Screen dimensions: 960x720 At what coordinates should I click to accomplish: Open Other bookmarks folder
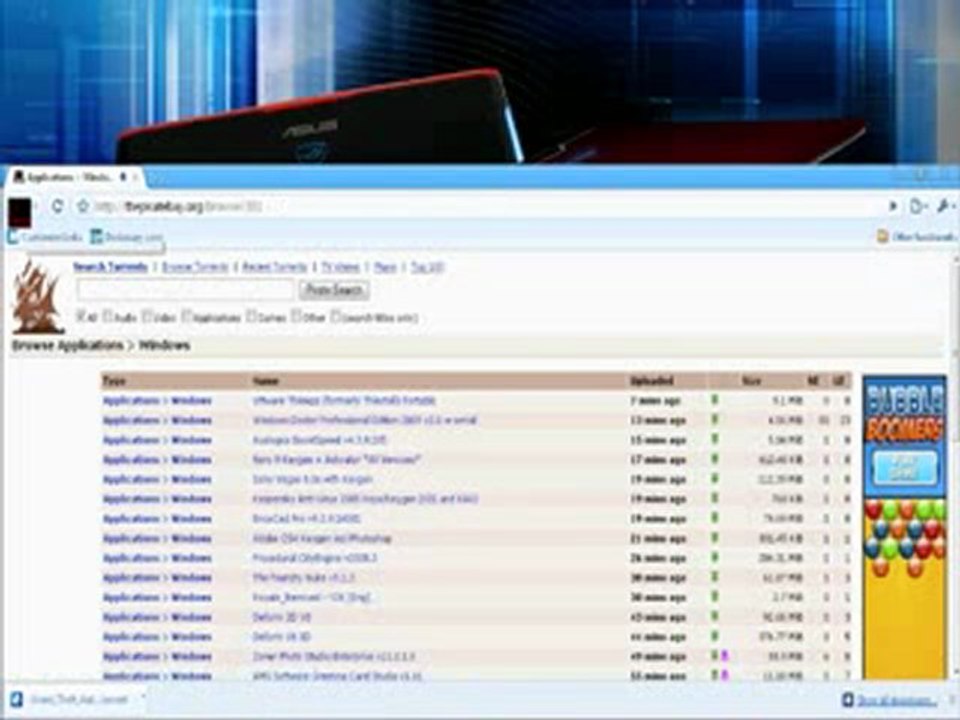pyautogui.click(x=916, y=236)
